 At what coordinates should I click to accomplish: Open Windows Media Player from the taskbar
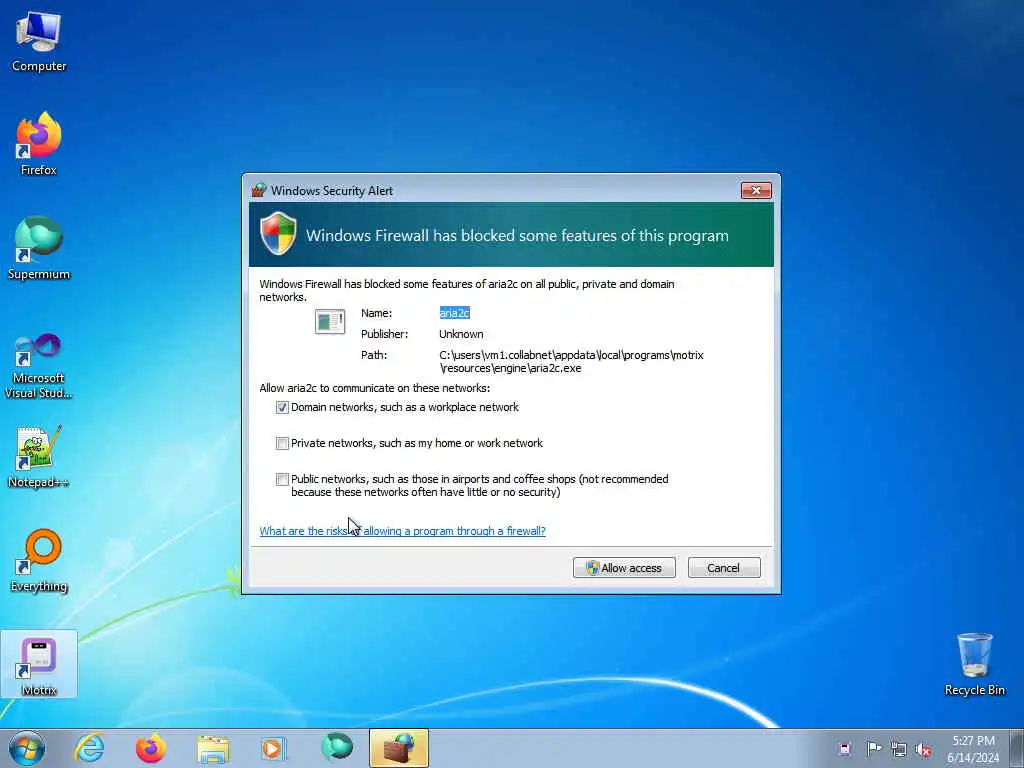coord(273,748)
